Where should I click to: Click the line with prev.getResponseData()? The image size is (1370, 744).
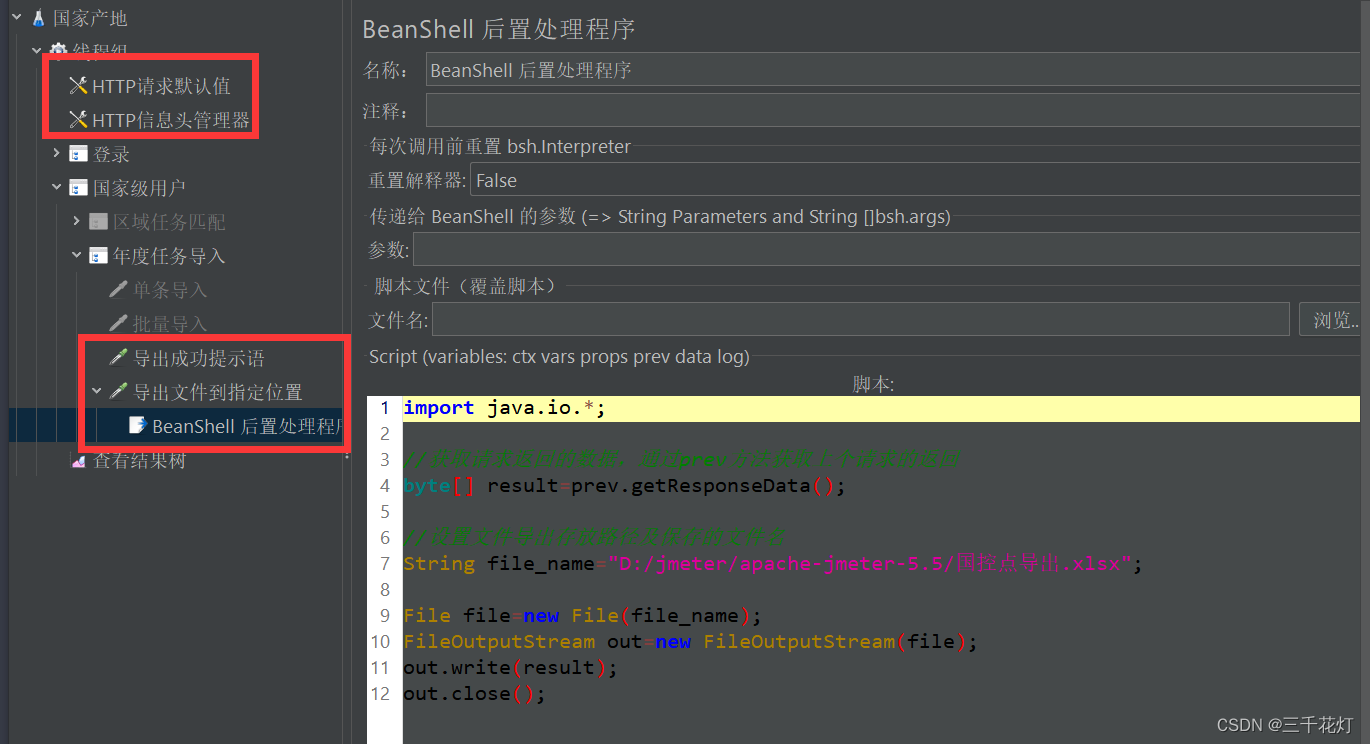coord(625,486)
